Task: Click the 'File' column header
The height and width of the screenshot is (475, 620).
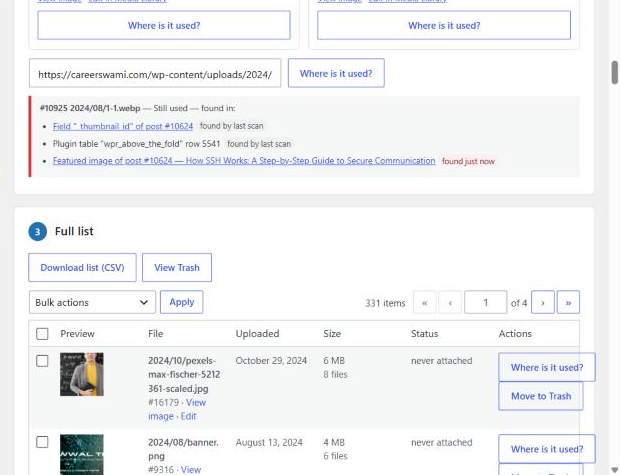Action: (155, 334)
